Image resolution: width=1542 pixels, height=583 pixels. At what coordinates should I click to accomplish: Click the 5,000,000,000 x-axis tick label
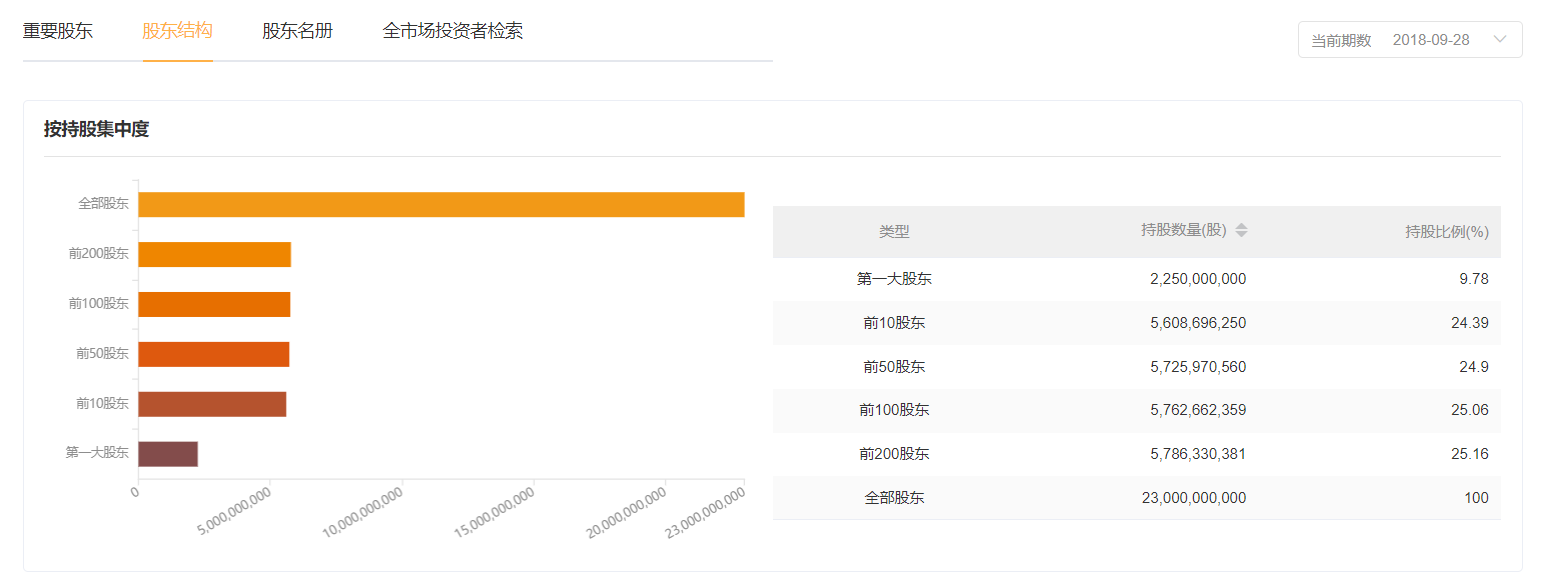point(235,510)
